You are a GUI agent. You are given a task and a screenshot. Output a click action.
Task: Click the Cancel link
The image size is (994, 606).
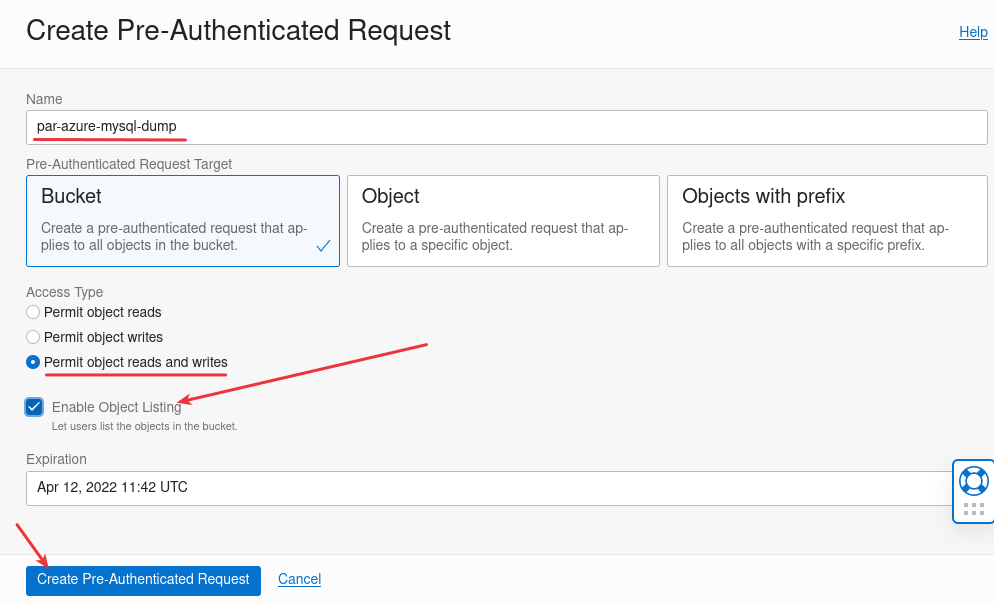click(x=299, y=579)
